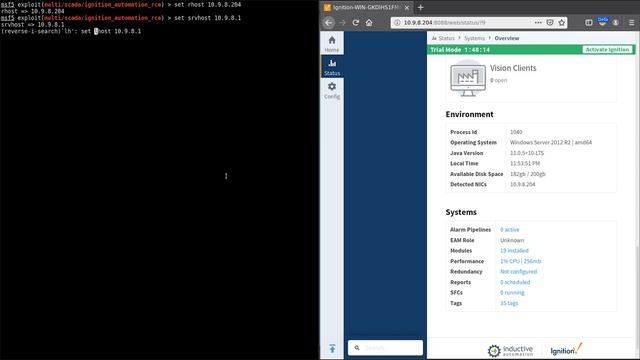Click the Environment section heading
640x360 pixels.
click(x=469, y=114)
